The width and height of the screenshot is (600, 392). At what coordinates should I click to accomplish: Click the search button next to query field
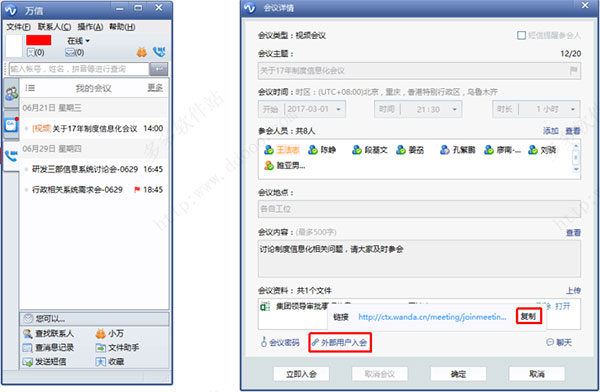pyautogui.click(x=159, y=69)
